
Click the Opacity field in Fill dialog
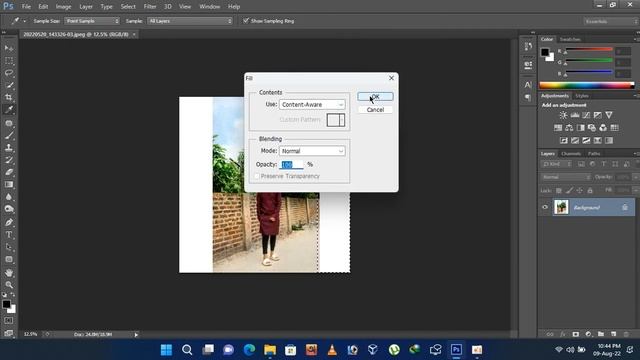tap(291, 164)
